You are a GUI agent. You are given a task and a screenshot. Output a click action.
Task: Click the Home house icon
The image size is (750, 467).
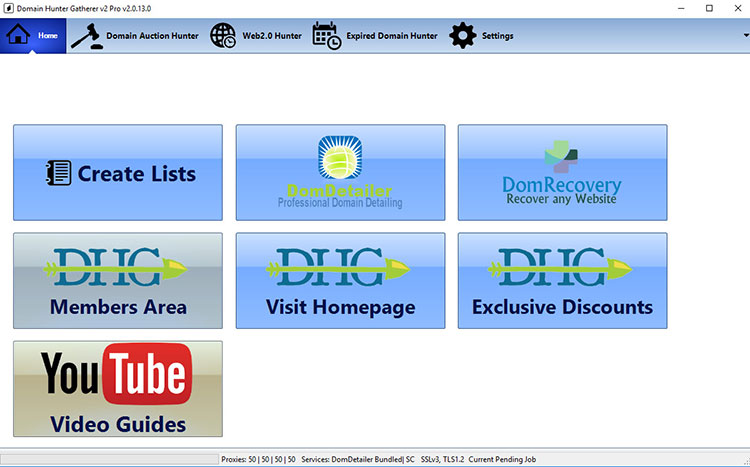(18, 34)
